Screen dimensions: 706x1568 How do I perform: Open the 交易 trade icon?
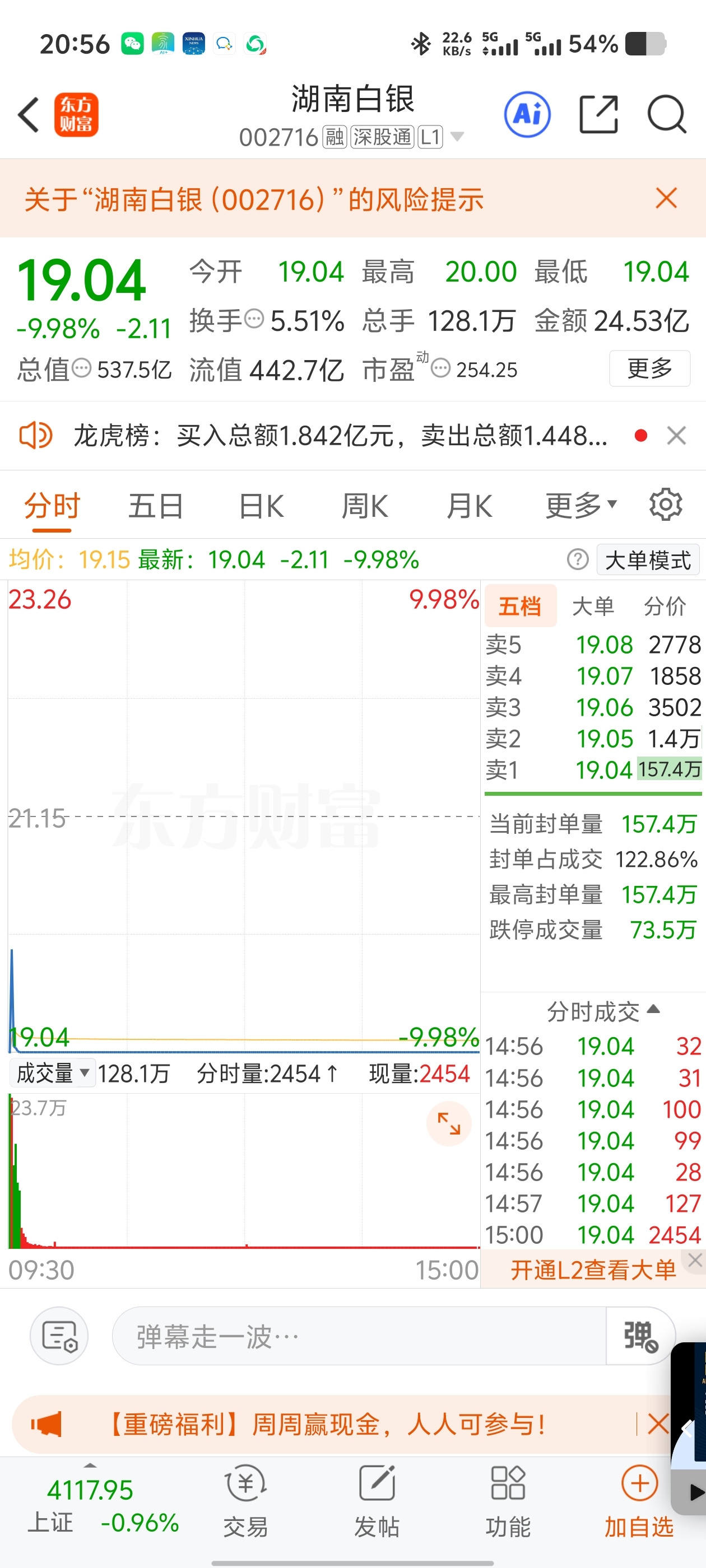245,1501
